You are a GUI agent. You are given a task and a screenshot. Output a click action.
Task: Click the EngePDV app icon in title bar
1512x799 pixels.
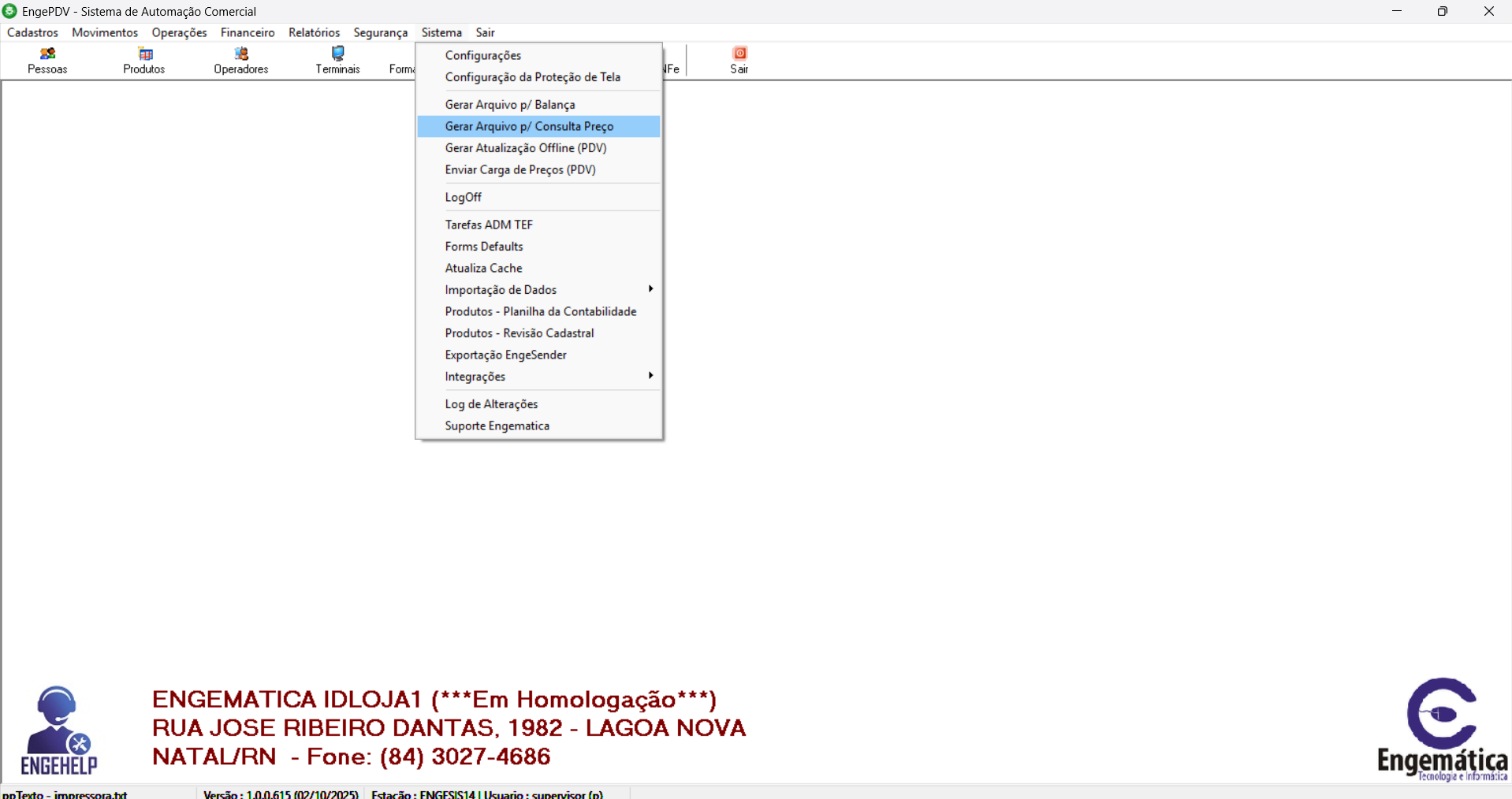click(x=10, y=11)
